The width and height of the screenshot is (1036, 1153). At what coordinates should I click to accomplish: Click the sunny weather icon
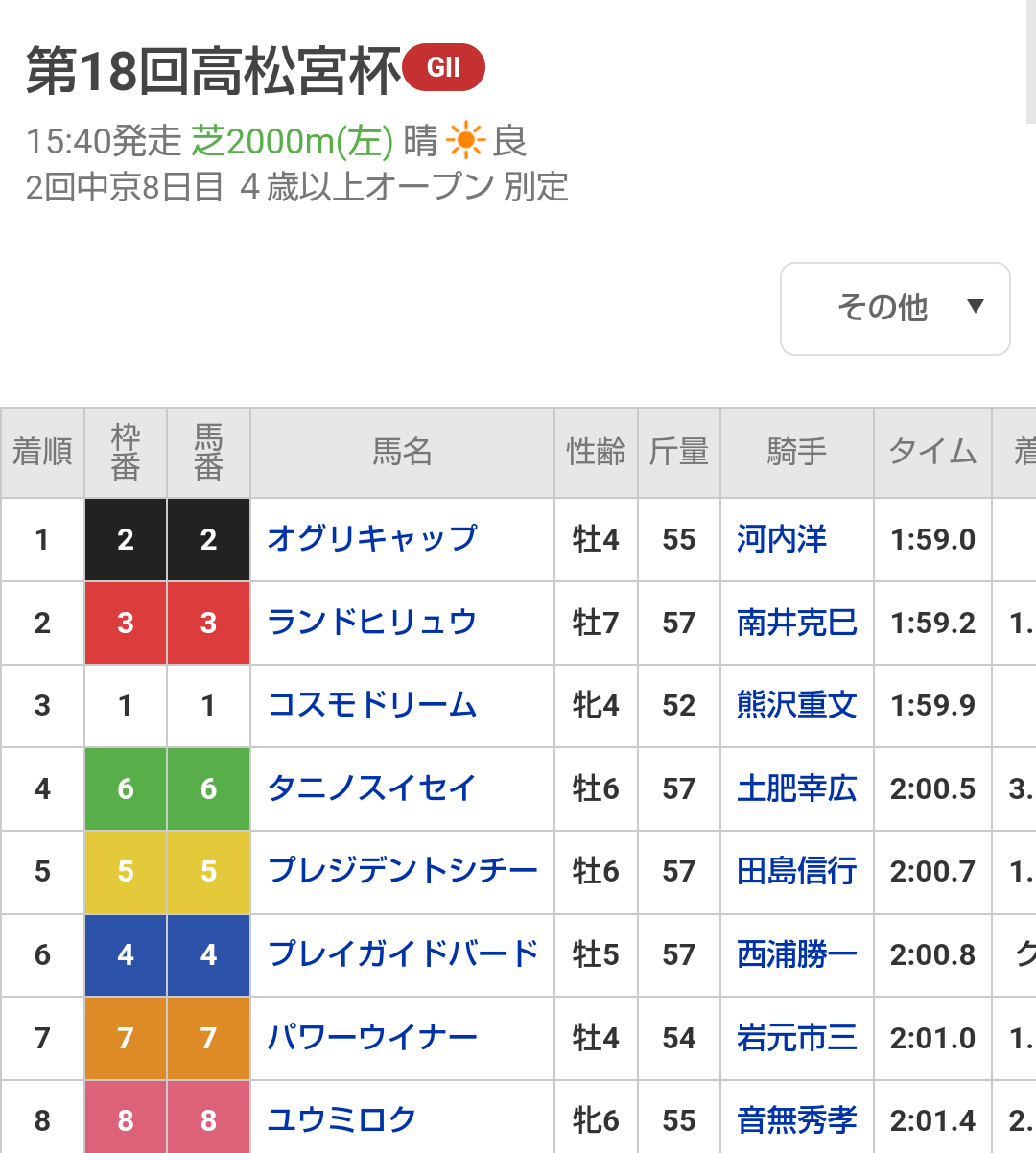click(466, 141)
